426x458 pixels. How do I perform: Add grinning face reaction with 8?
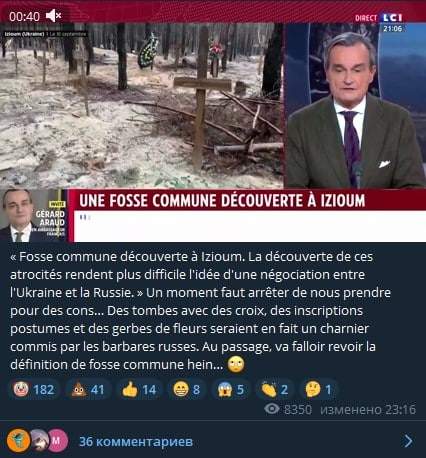187,389
